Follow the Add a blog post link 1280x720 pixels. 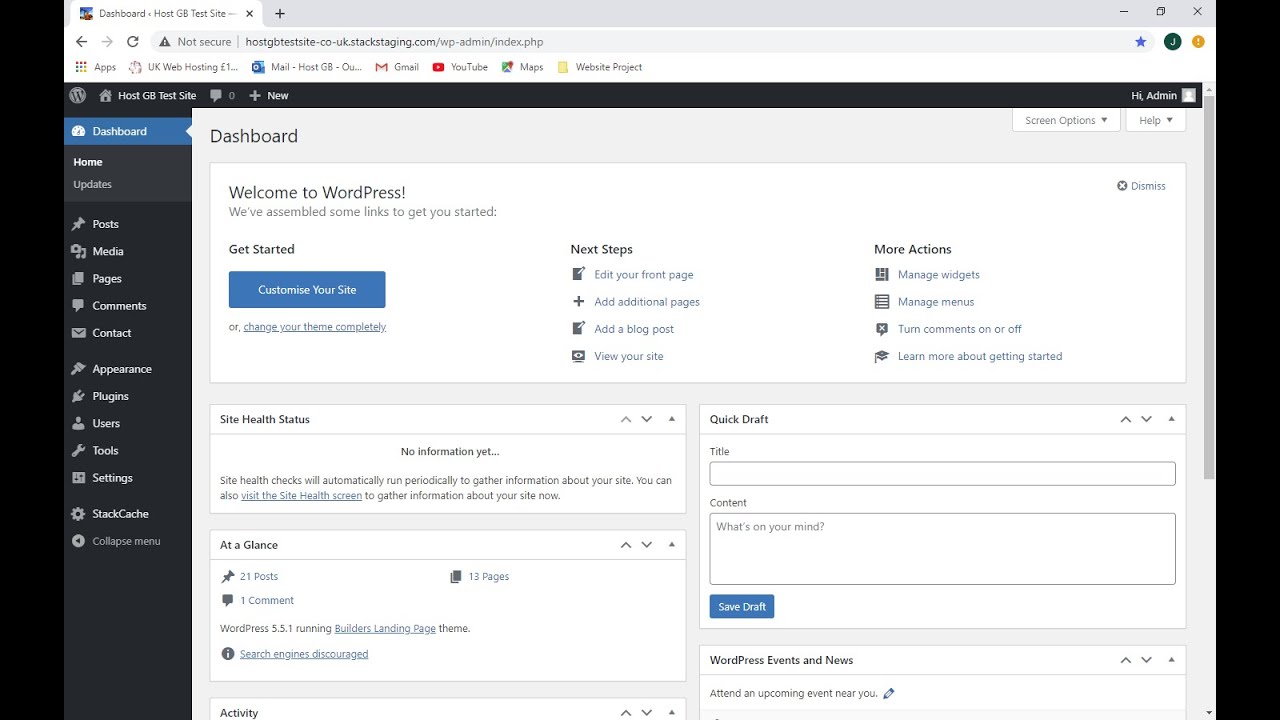(634, 329)
